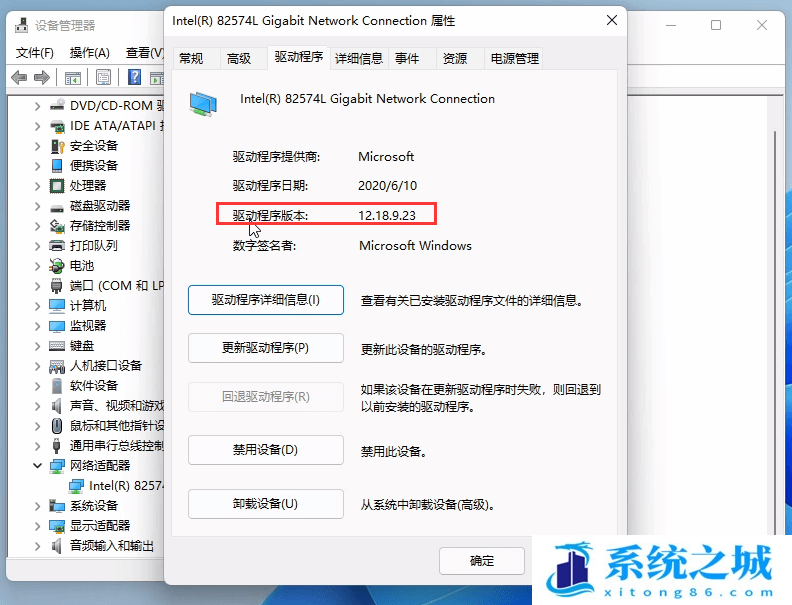Select the 显示适配器 icon
This screenshot has width=792, height=605.
click(57, 526)
